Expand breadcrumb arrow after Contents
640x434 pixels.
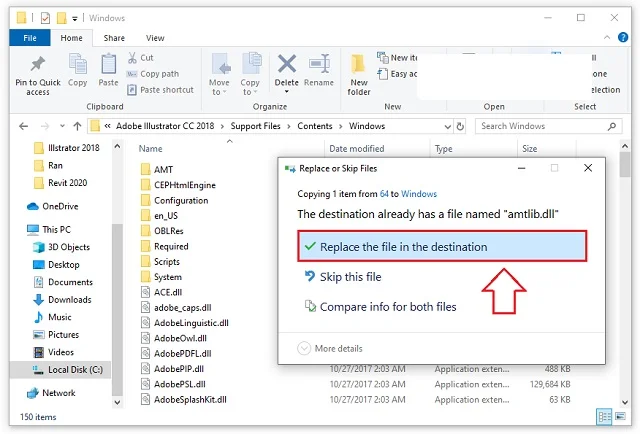pos(340,126)
